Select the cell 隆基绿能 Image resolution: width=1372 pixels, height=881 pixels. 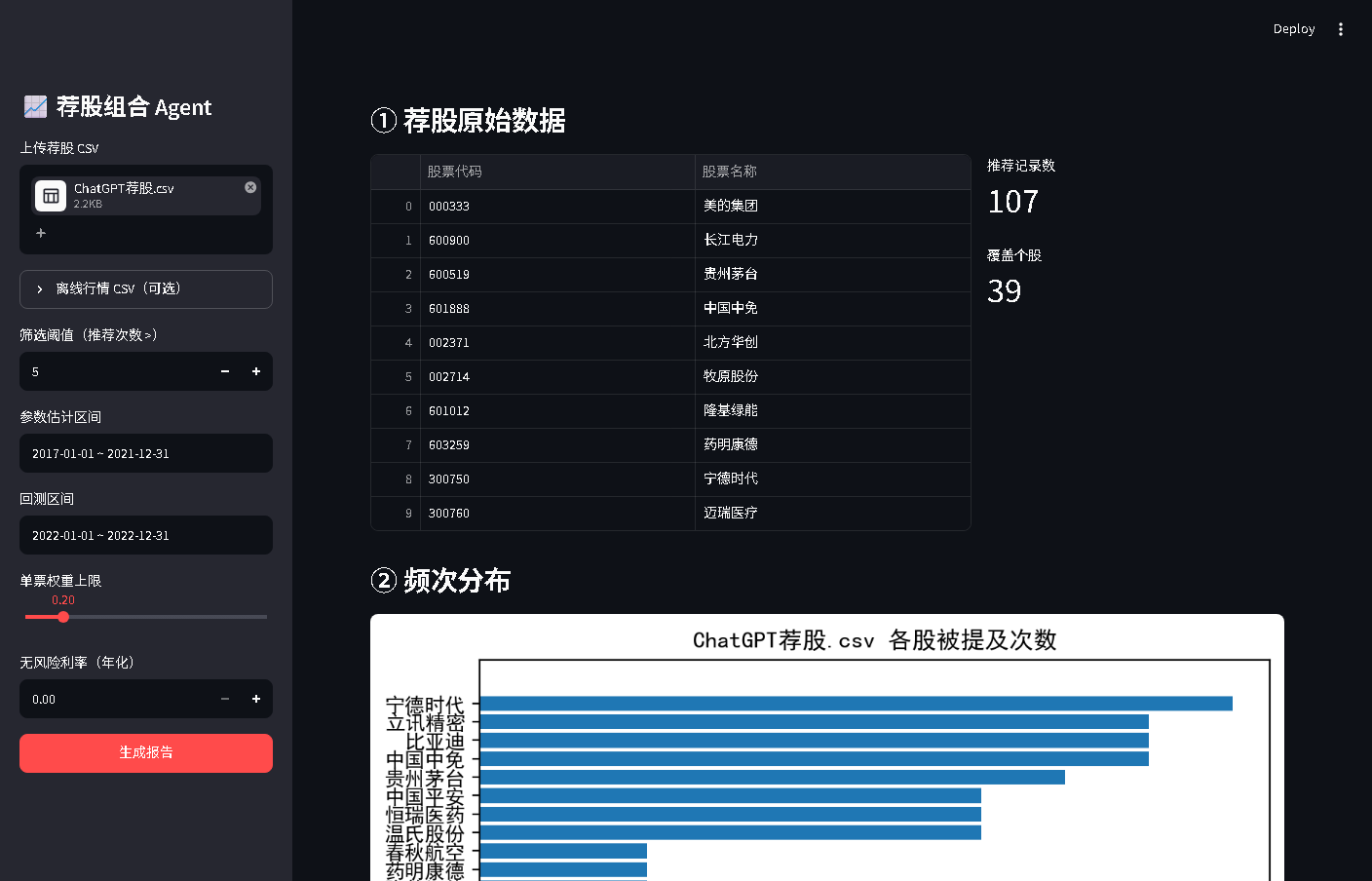click(x=833, y=411)
